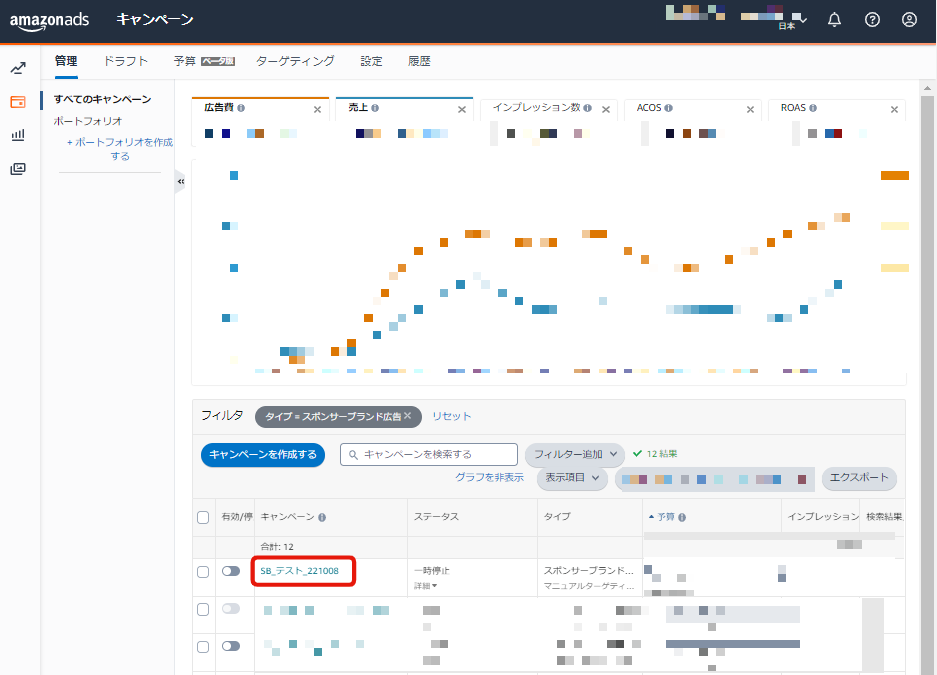Open the 表示項目 columns dropdown
Image resolution: width=937 pixels, height=675 pixels.
pos(572,479)
